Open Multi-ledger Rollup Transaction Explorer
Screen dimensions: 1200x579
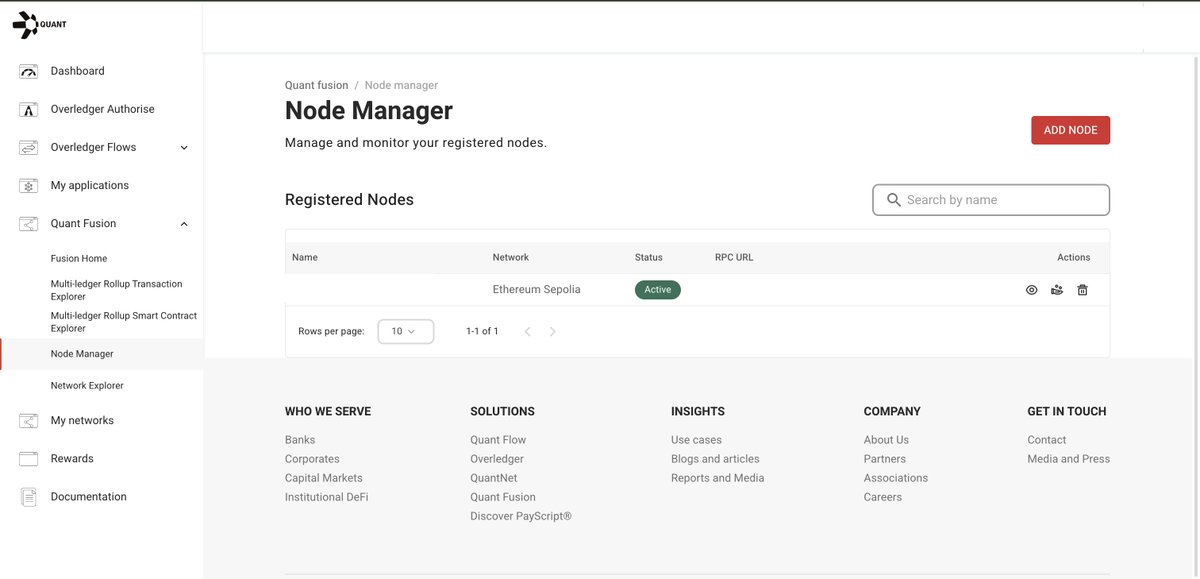point(116,290)
